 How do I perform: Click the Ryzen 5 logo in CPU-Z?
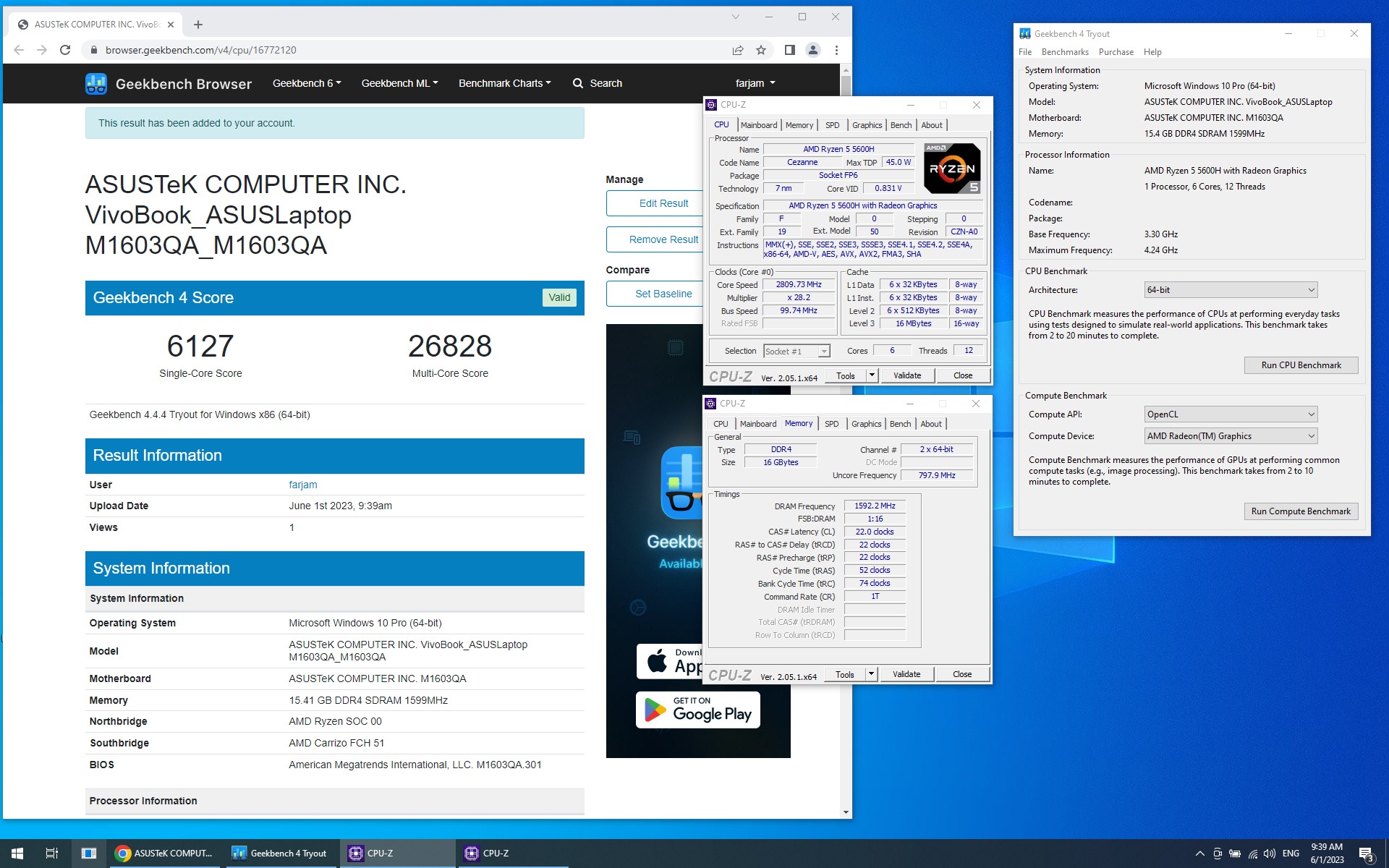[x=952, y=169]
